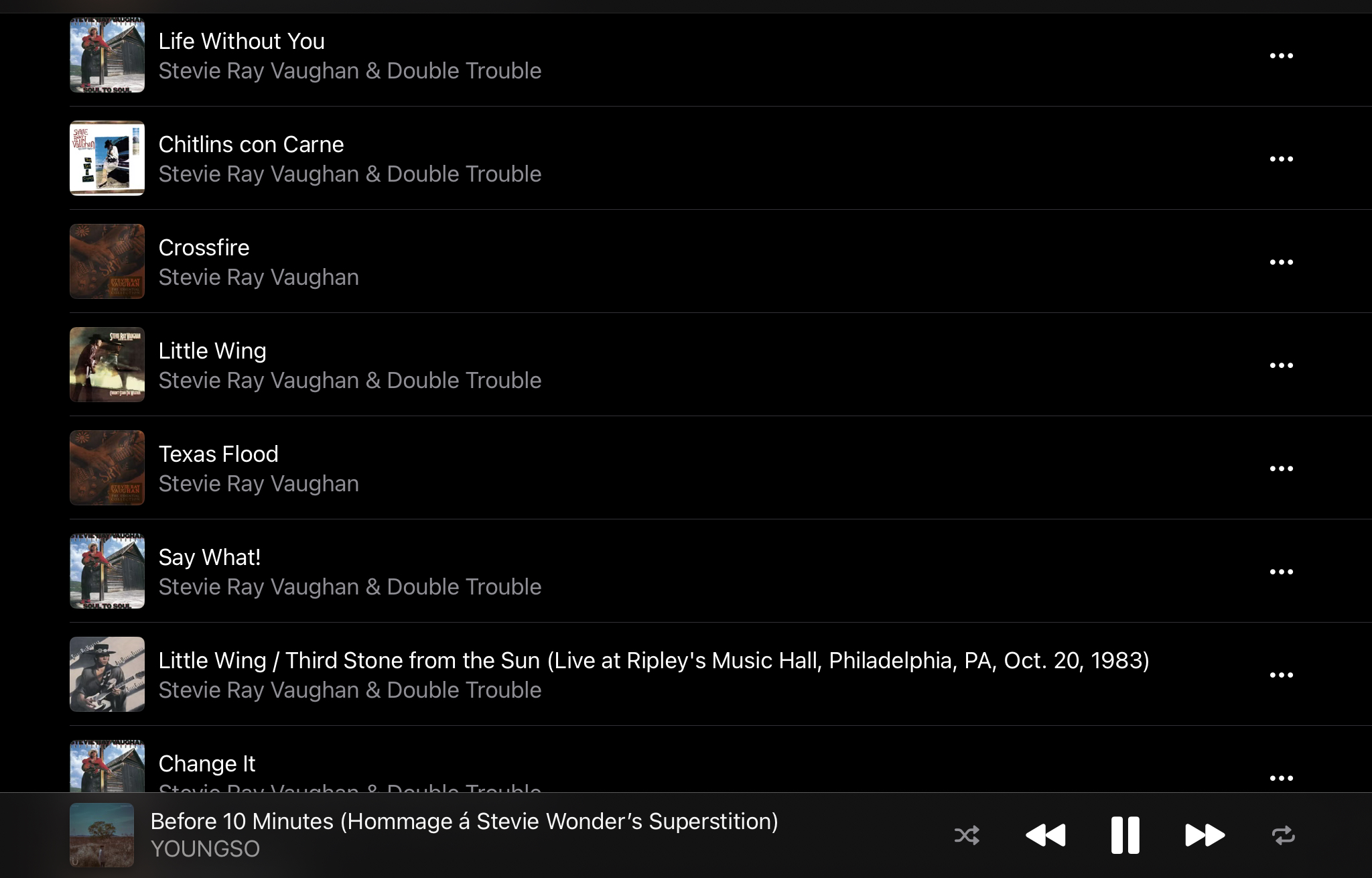This screenshot has width=1372, height=878.
Task: Open more options for Say What!
Action: tap(1282, 572)
